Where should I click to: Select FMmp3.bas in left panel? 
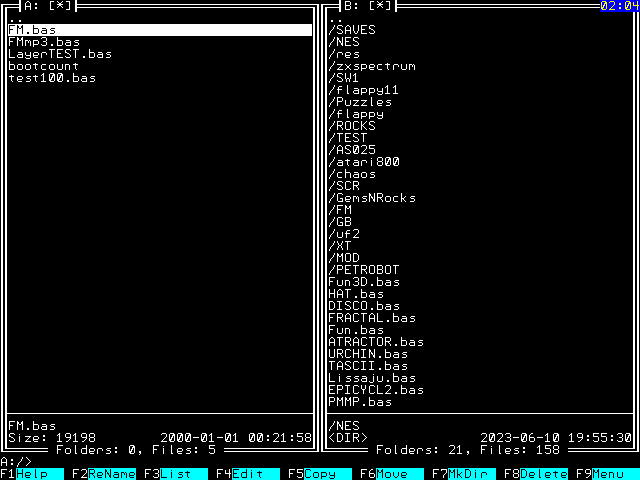coord(44,42)
